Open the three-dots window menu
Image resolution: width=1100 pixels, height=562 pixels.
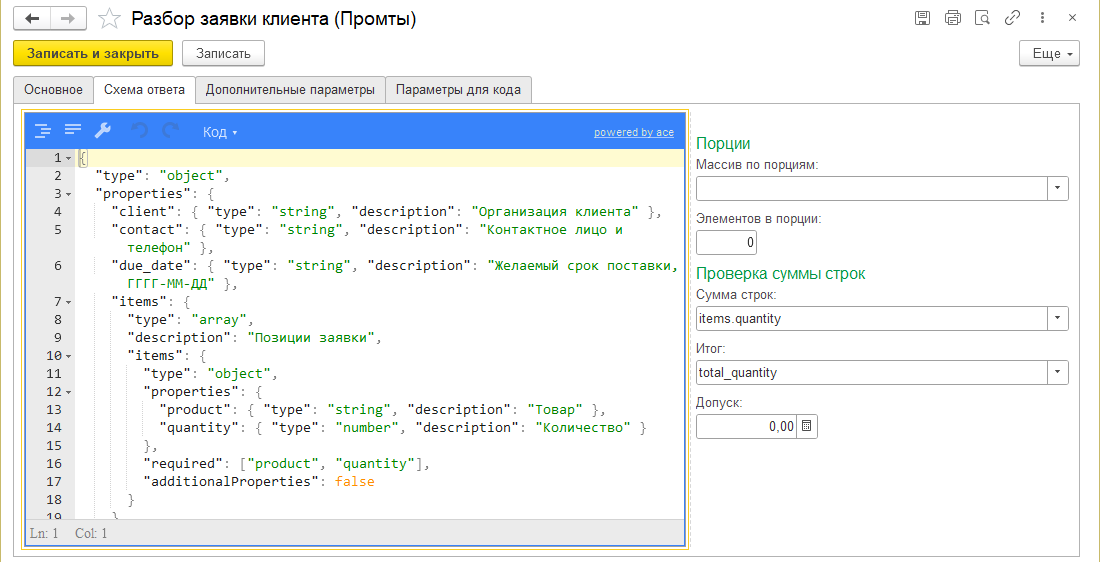coord(1042,18)
